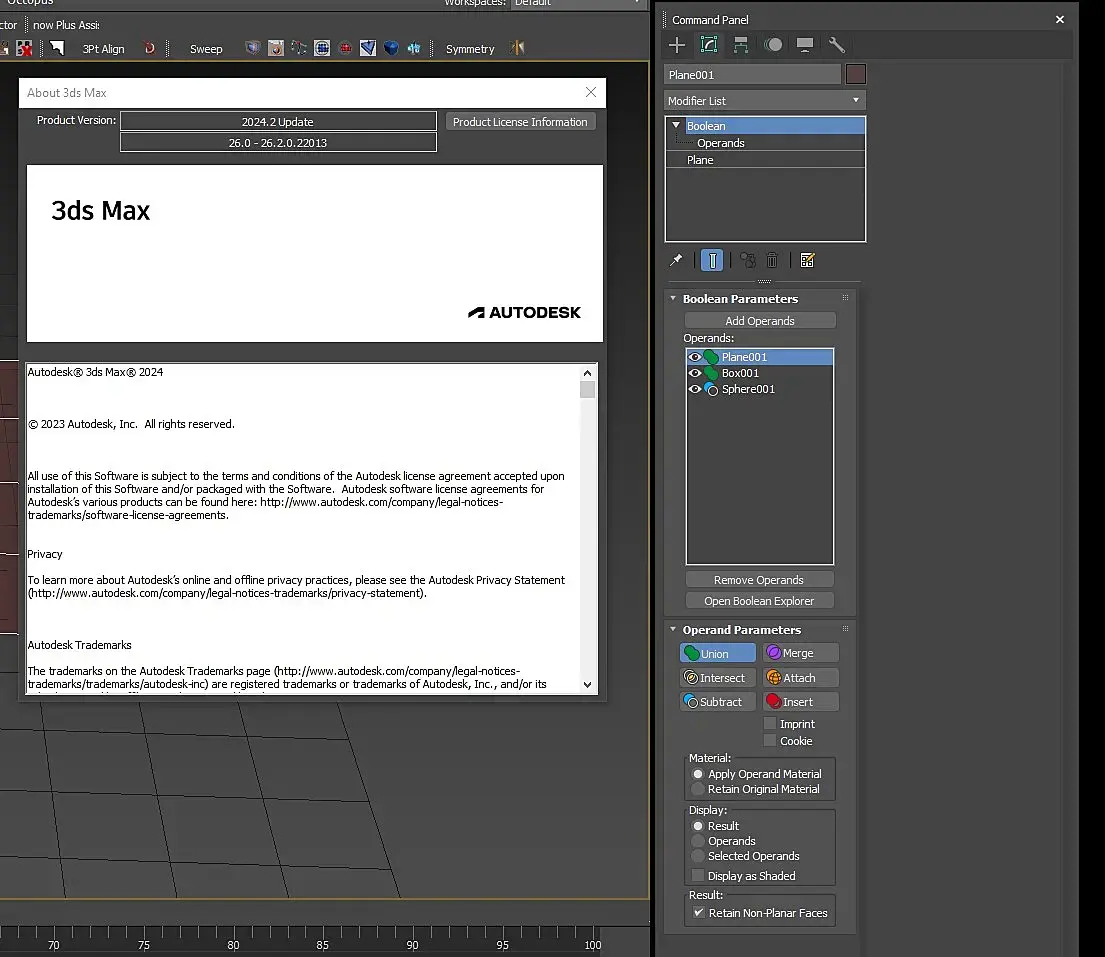Click the red X toolbar icon

click(x=25, y=48)
